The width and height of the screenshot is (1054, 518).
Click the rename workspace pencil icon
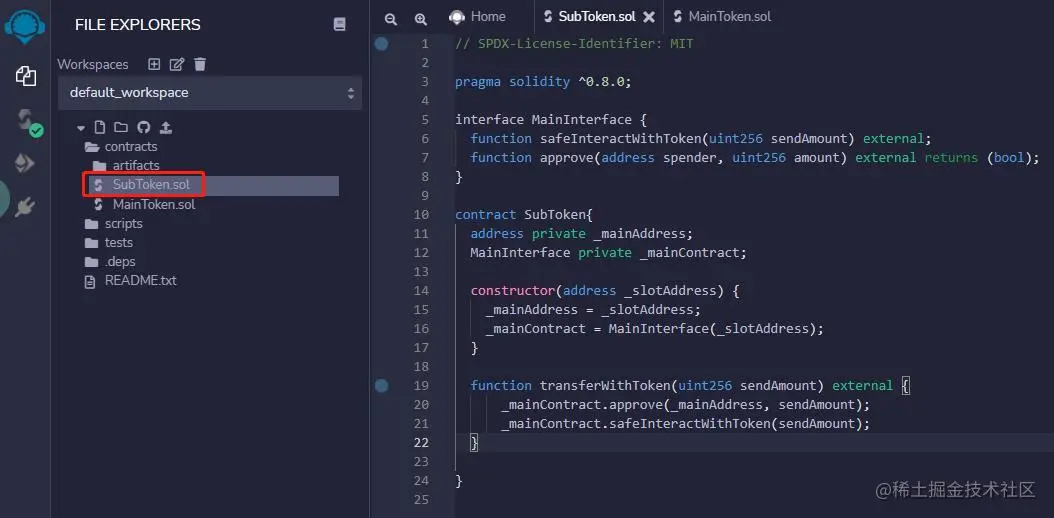177,64
